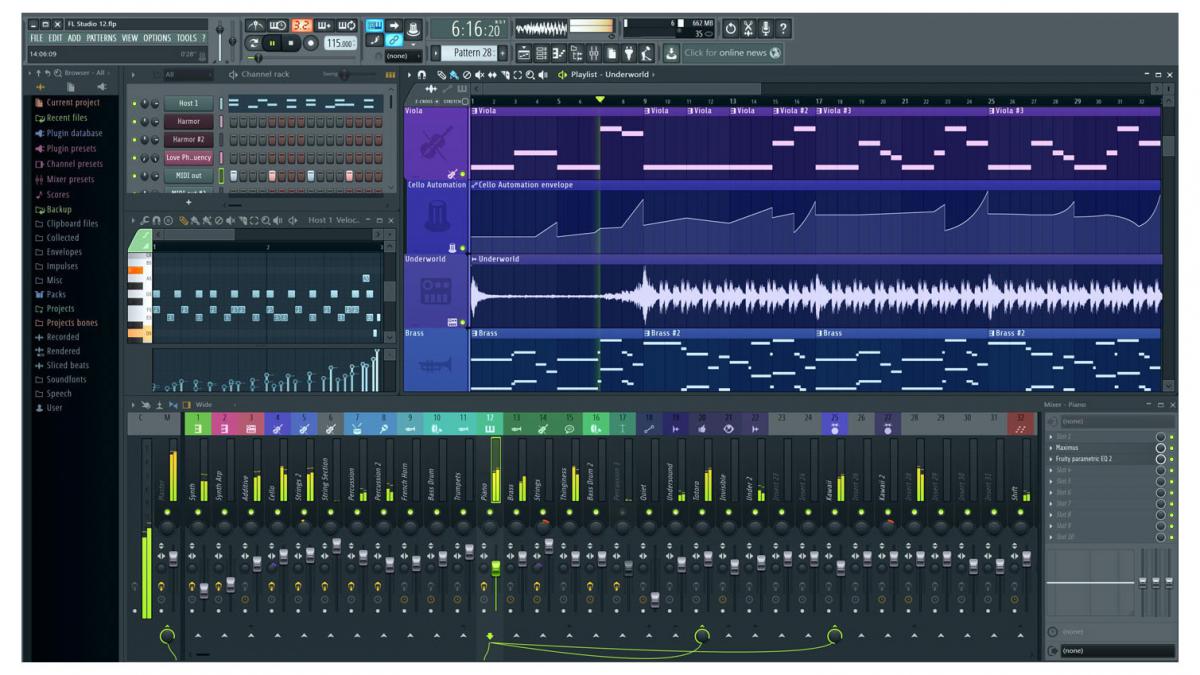1200x675 pixels.
Task: Toggle Maximus effect slot enable light
Action: tap(1172, 448)
